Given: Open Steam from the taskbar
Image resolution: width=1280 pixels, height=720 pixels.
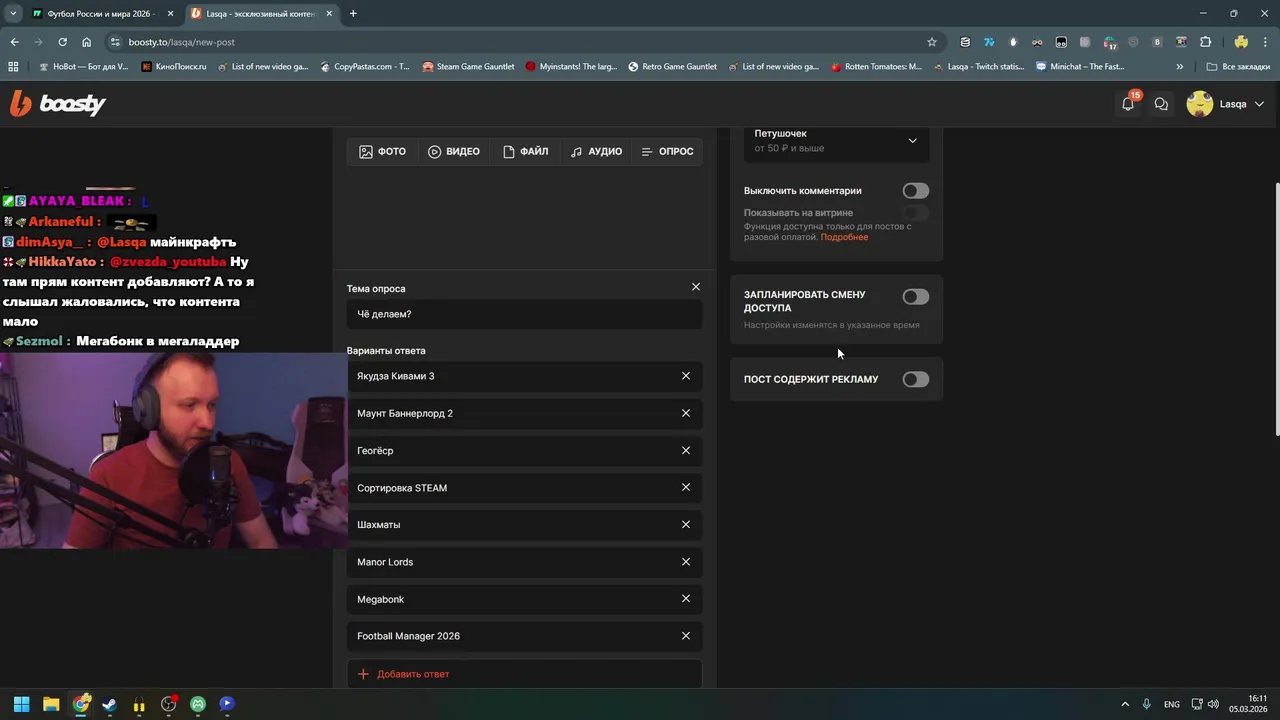Looking at the screenshot, I should click(x=109, y=704).
